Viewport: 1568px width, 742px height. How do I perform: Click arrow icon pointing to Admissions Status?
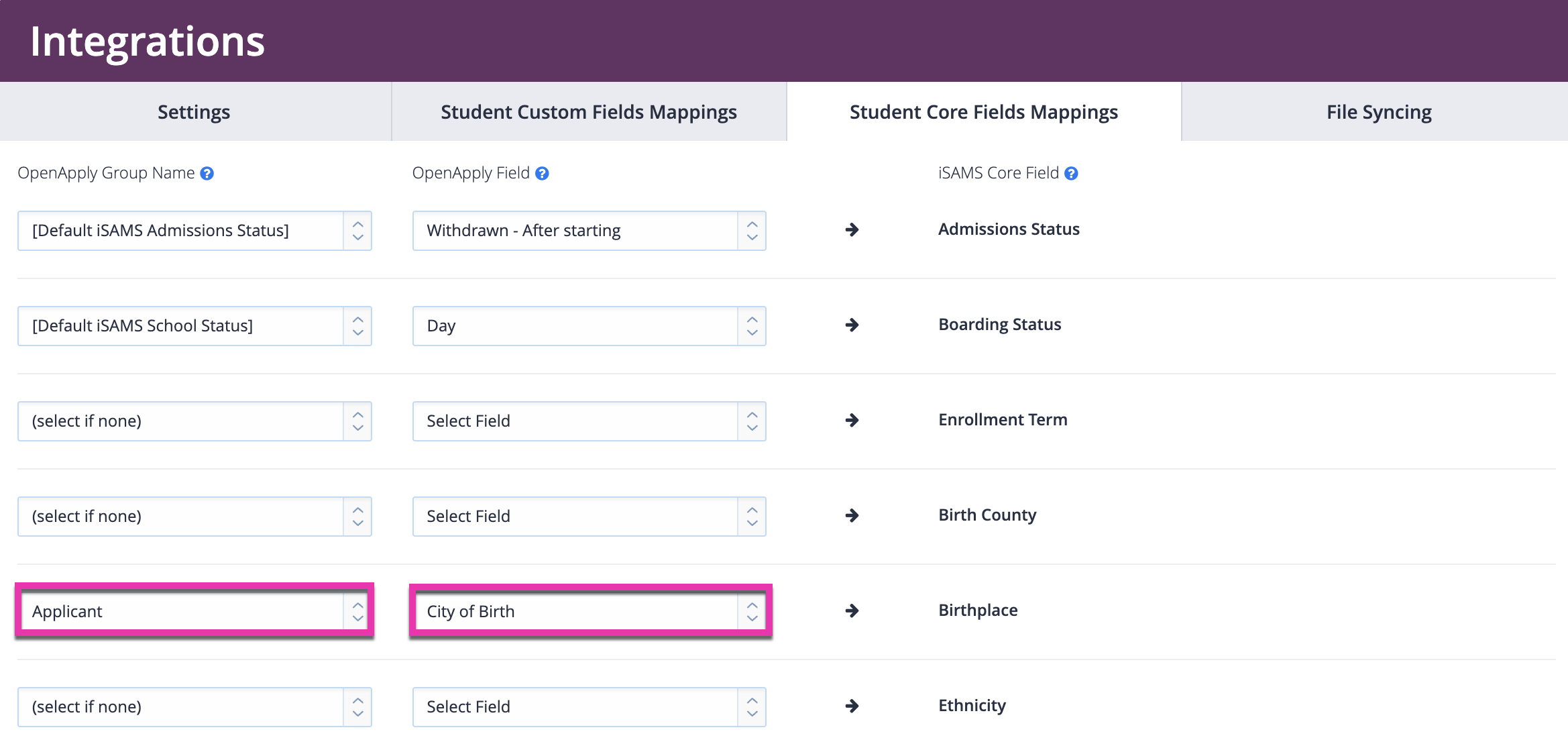[852, 230]
